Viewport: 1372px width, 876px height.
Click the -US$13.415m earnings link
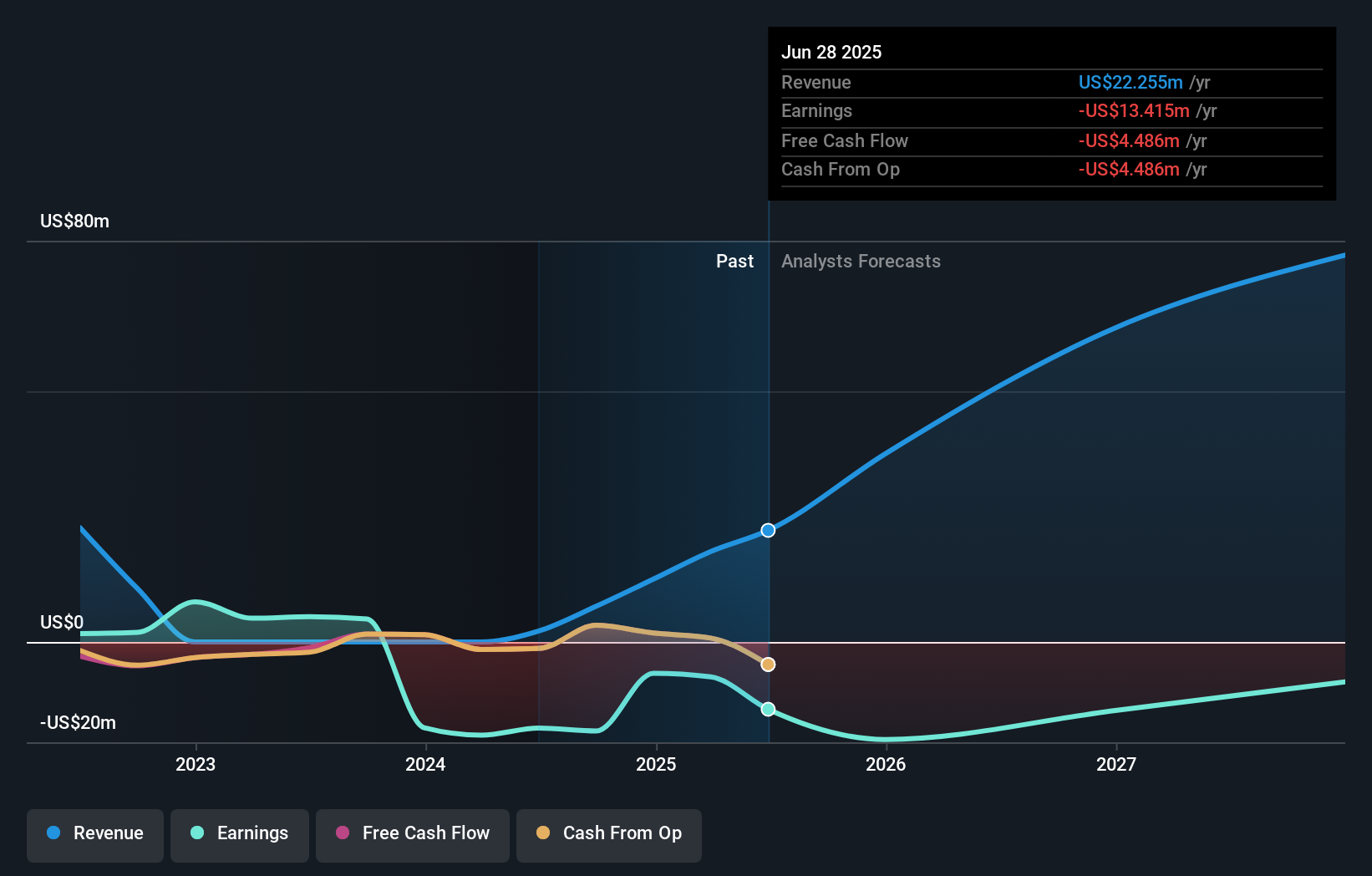1134,110
